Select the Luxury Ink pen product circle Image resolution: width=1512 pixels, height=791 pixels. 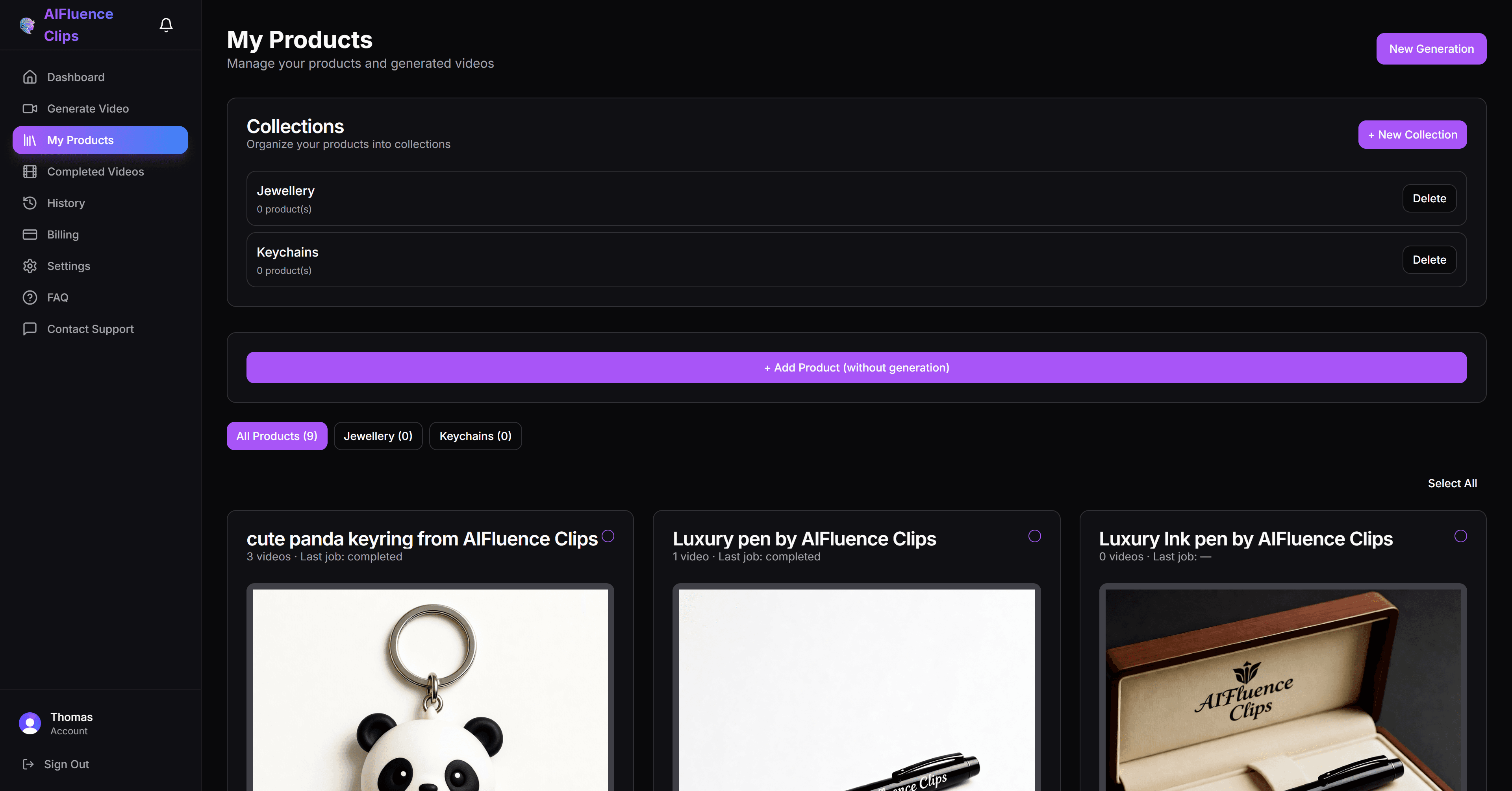1460,536
